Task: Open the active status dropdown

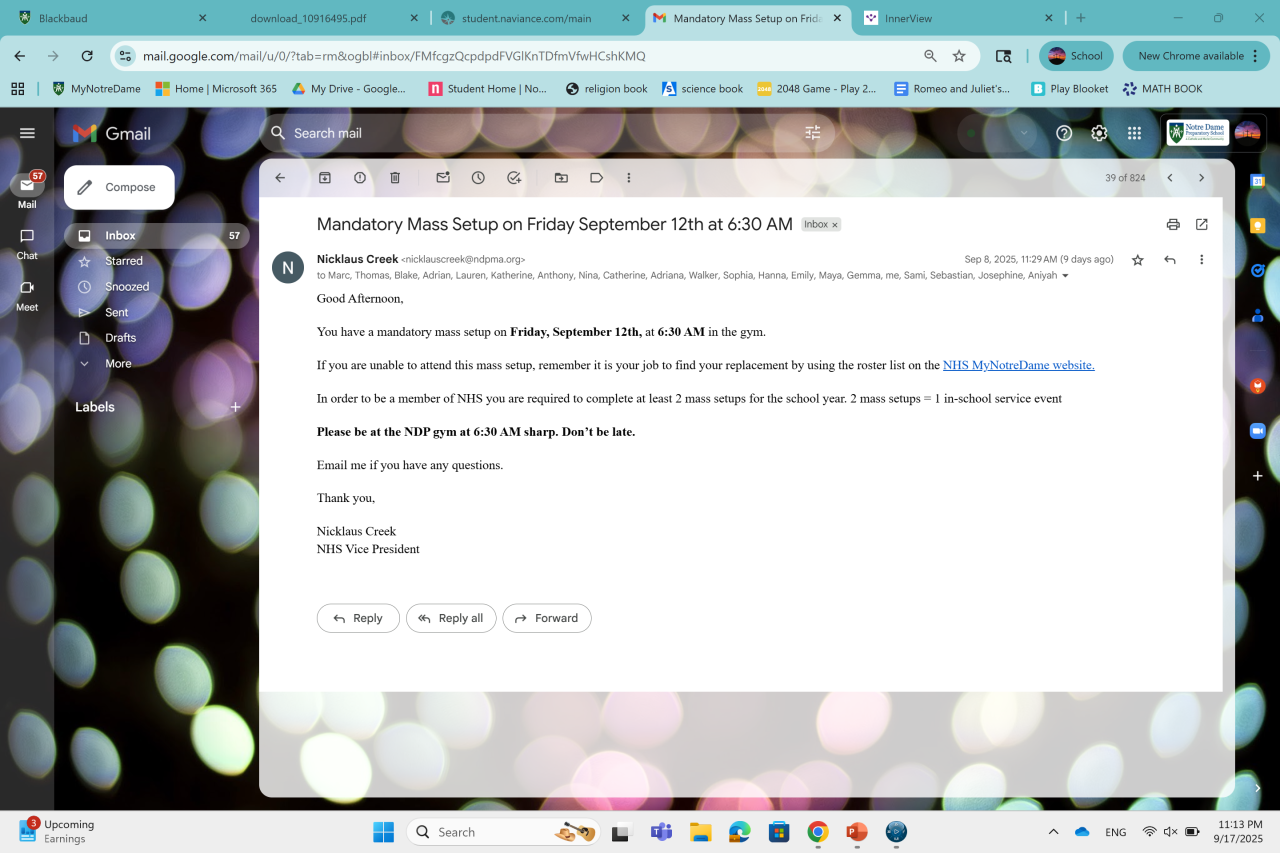Action: 996,133
